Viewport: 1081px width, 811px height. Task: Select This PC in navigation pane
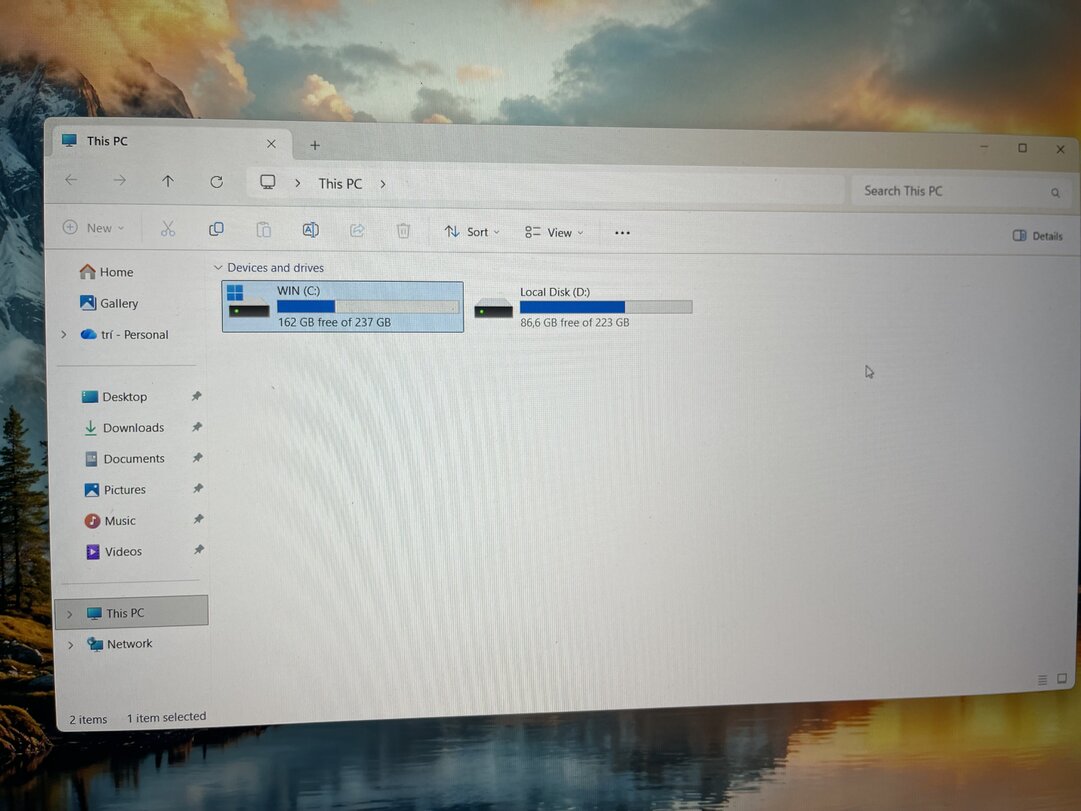131,612
